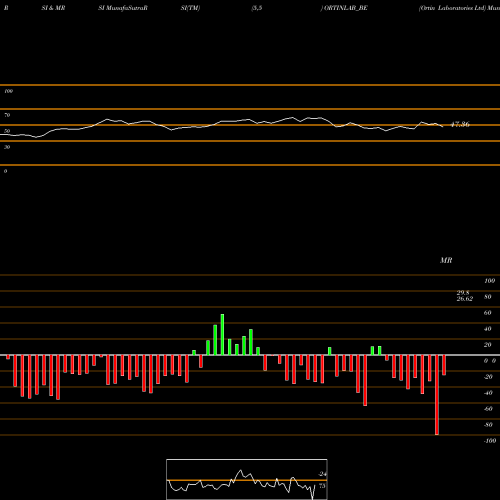Click the -100 label on MR axis
Viewport: 500px width, 500px height.
[490, 441]
